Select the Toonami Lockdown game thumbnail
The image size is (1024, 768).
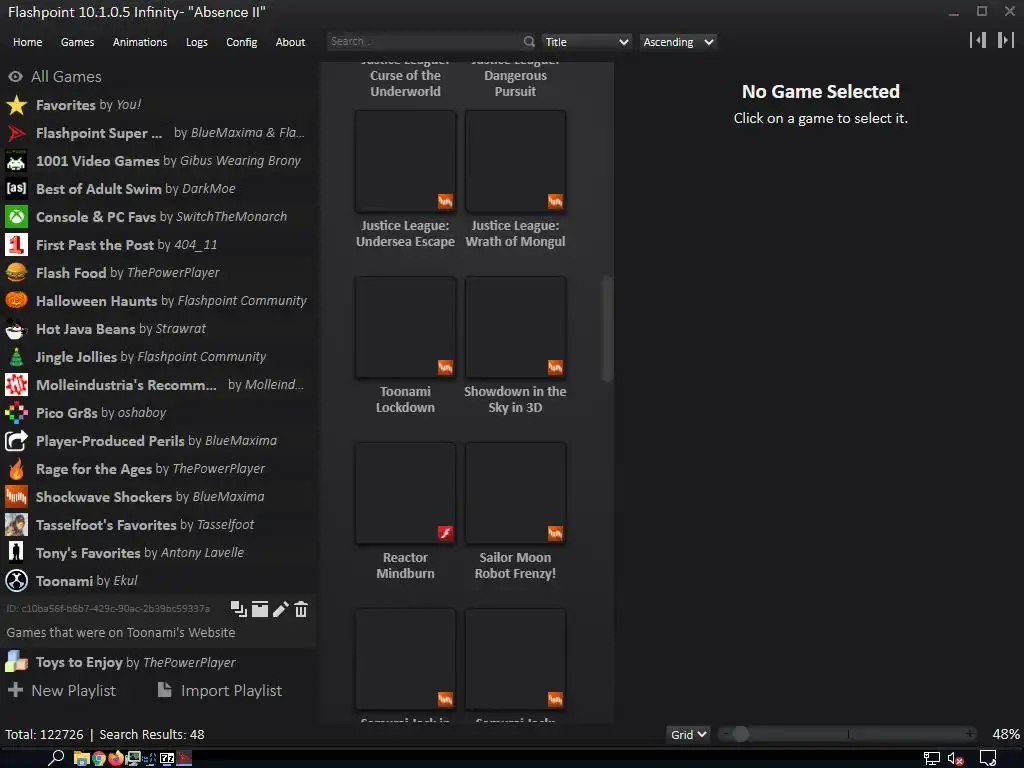point(406,327)
